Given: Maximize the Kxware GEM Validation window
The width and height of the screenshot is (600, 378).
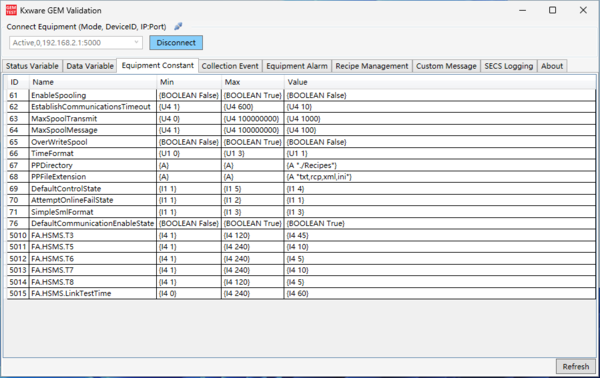Looking at the screenshot, I should point(553,10).
